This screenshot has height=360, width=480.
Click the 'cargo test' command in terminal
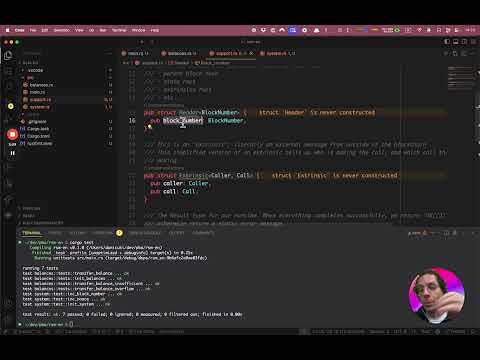click(82, 242)
